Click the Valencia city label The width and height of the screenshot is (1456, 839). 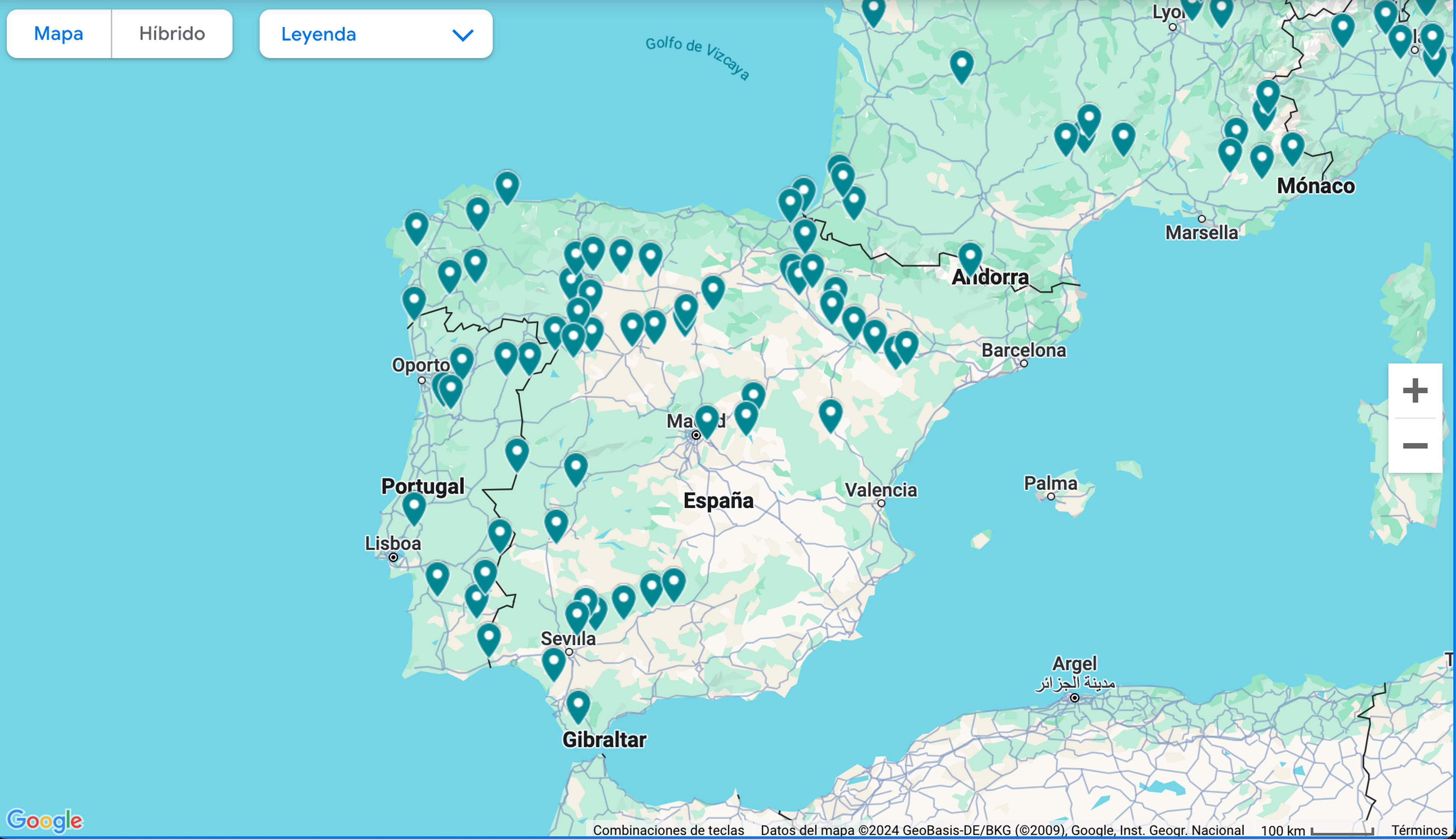coord(881,490)
